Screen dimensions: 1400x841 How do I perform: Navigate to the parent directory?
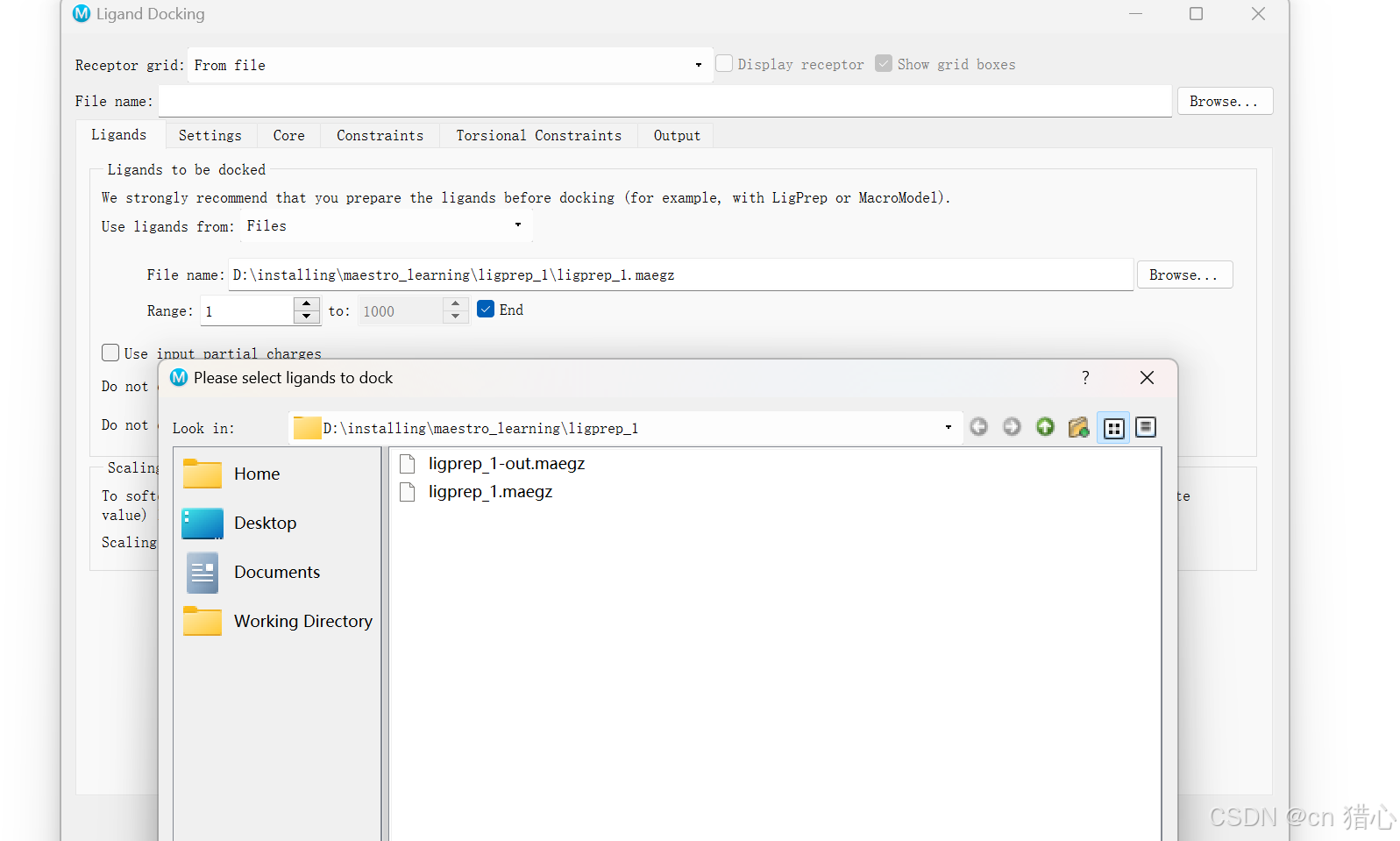(1045, 427)
